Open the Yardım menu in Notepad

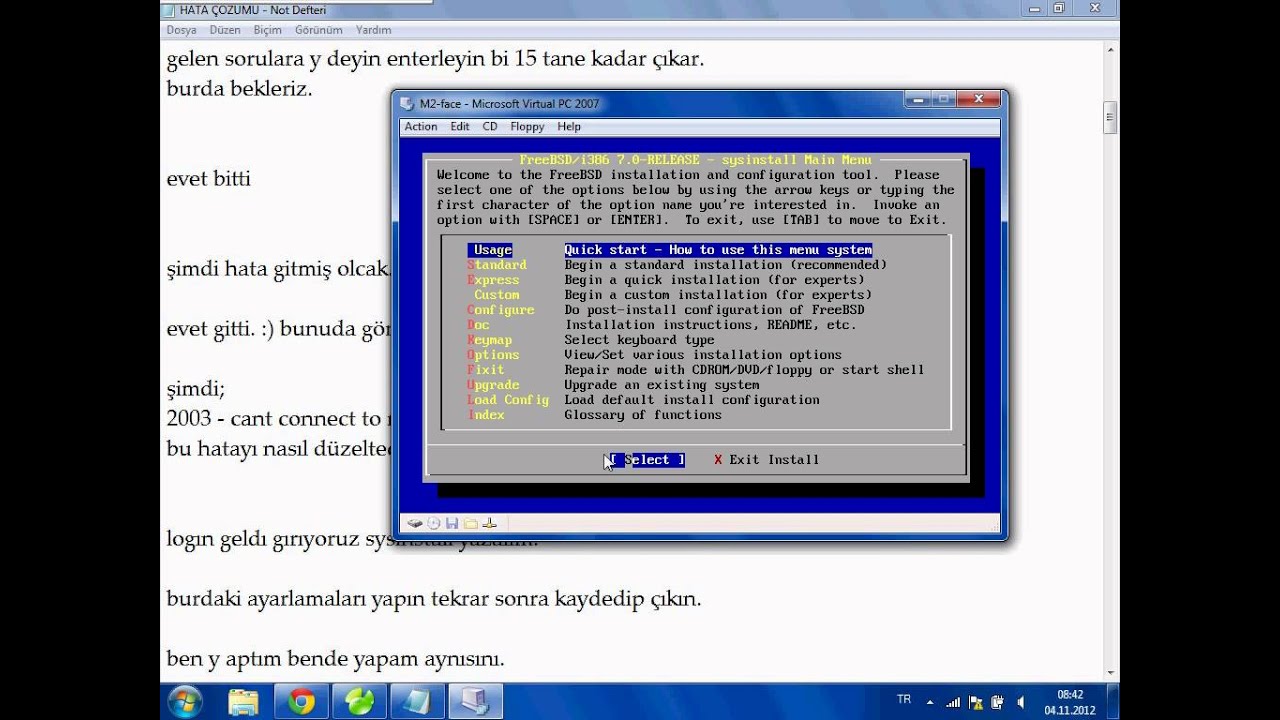(x=373, y=30)
